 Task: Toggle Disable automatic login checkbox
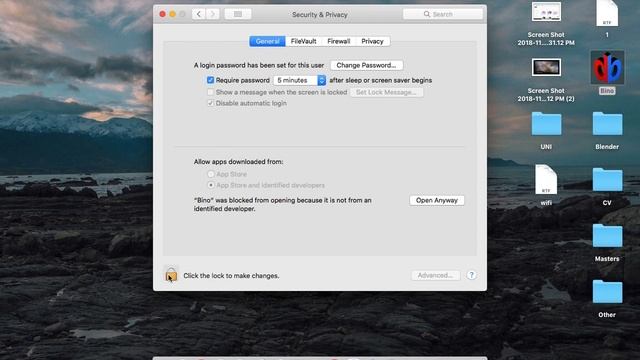tap(210, 103)
